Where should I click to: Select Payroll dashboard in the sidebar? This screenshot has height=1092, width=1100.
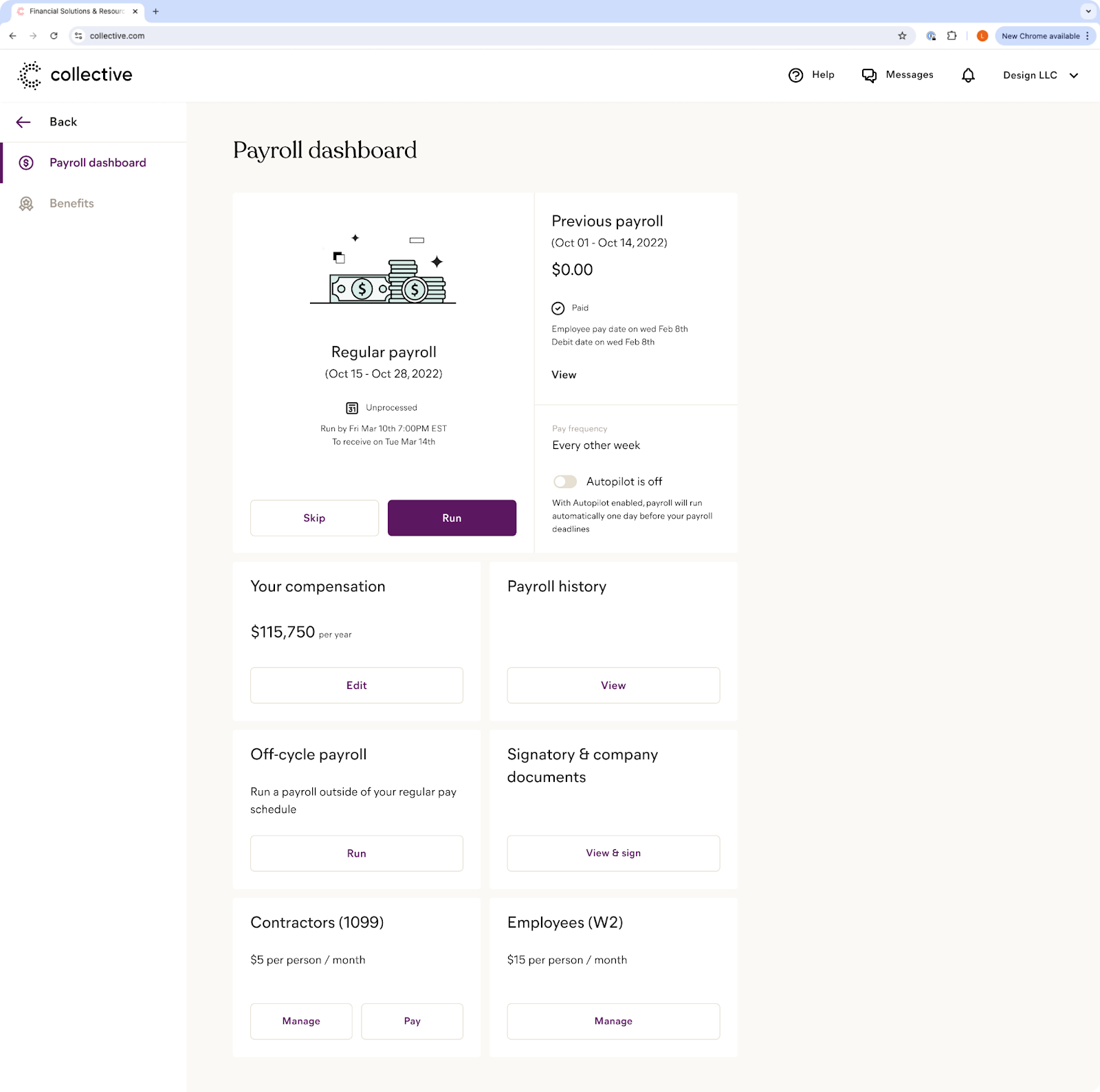pos(98,163)
